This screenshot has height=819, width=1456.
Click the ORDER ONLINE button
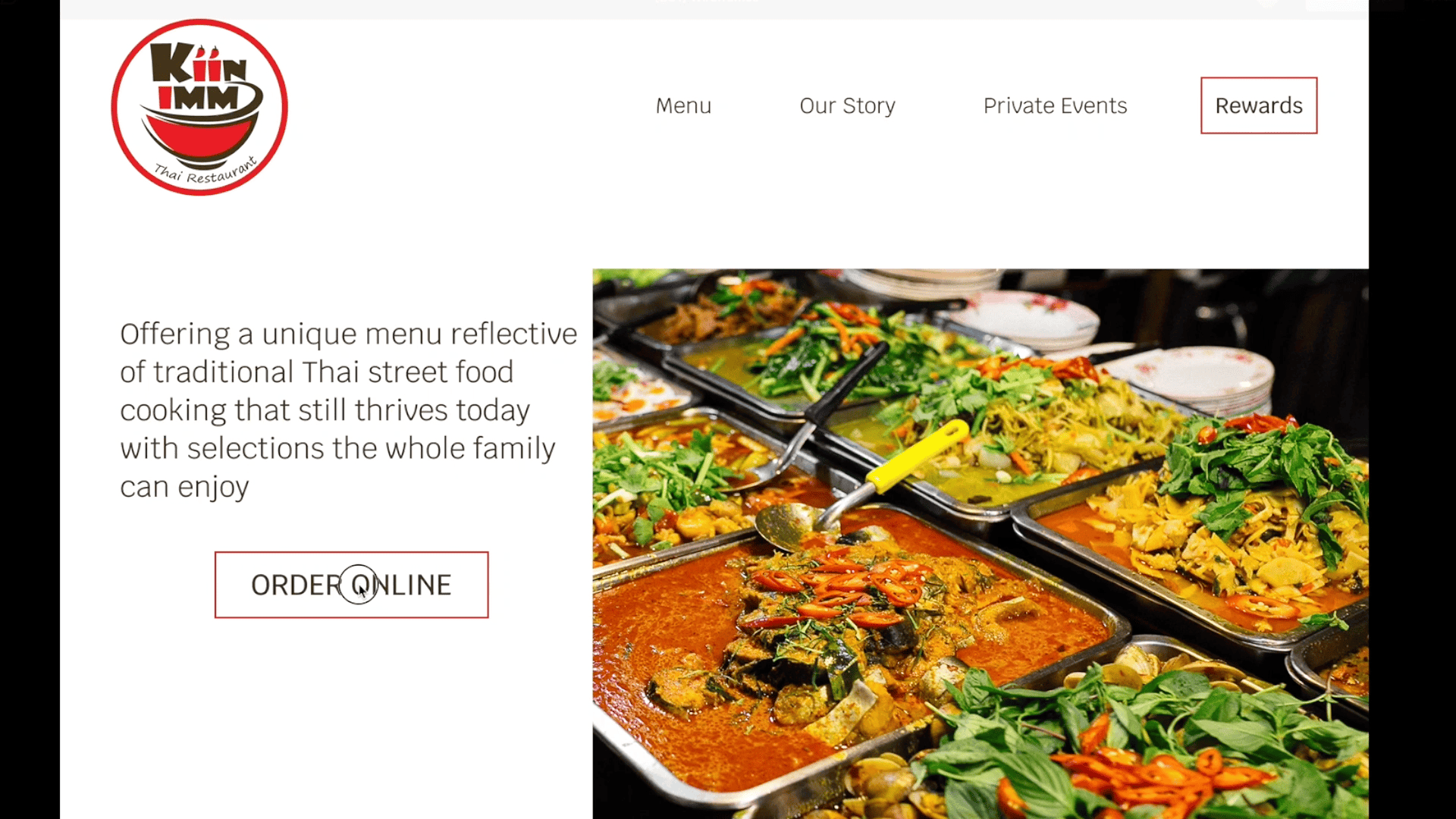(x=351, y=585)
